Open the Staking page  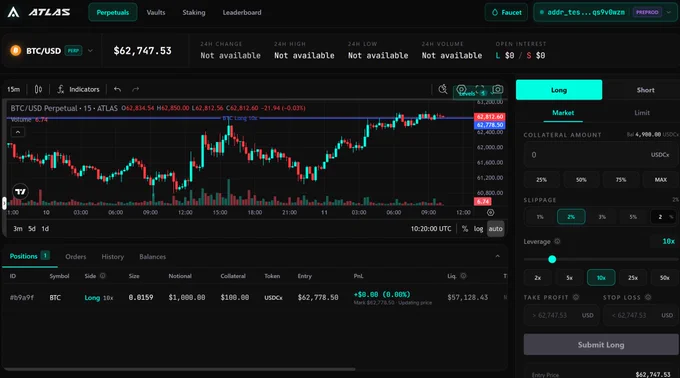pos(194,12)
